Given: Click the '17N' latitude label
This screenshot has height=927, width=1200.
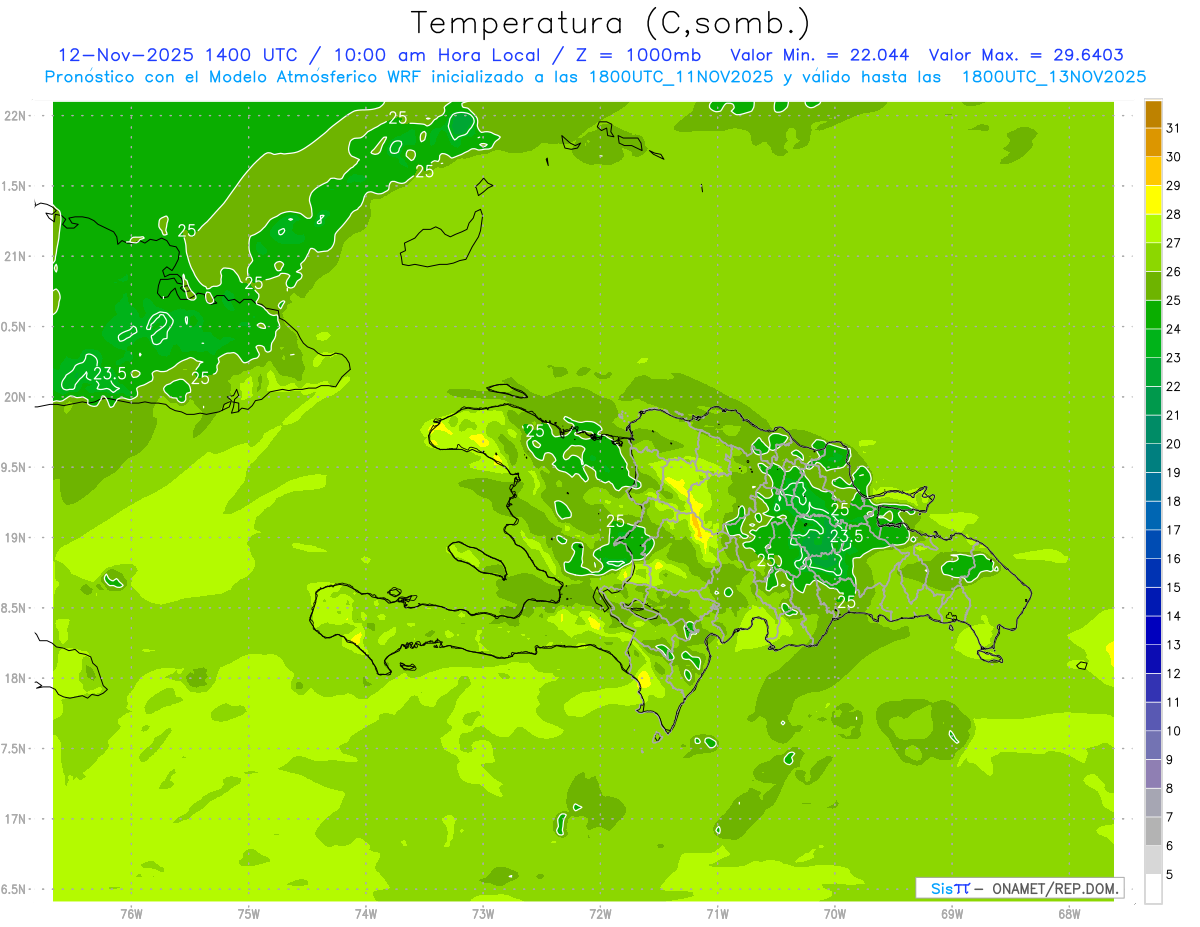Looking at the screenshot, I should tap(16, 819).
